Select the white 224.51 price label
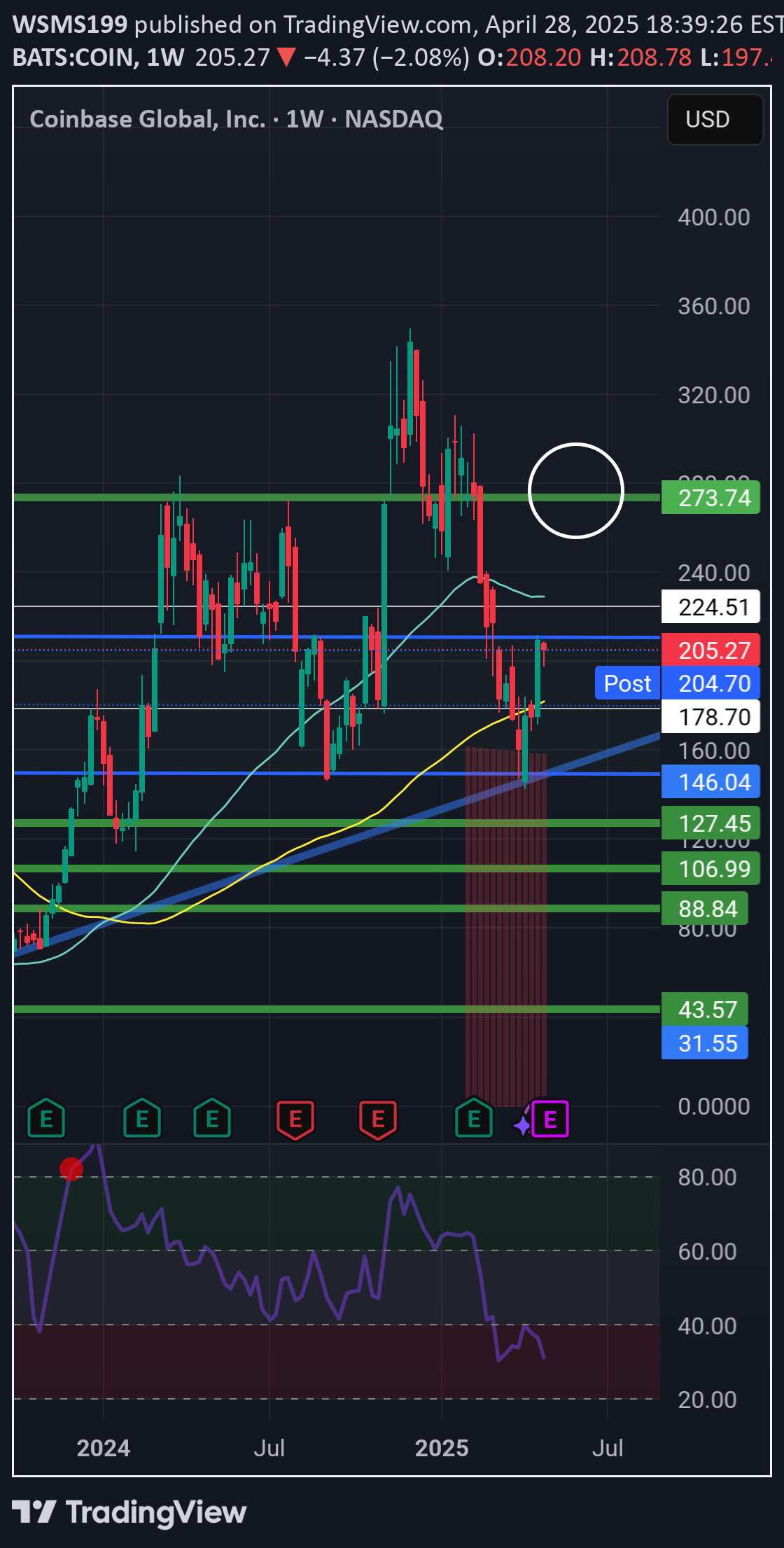The width and height of the screenshot is (784, 1548). [710, 607]
